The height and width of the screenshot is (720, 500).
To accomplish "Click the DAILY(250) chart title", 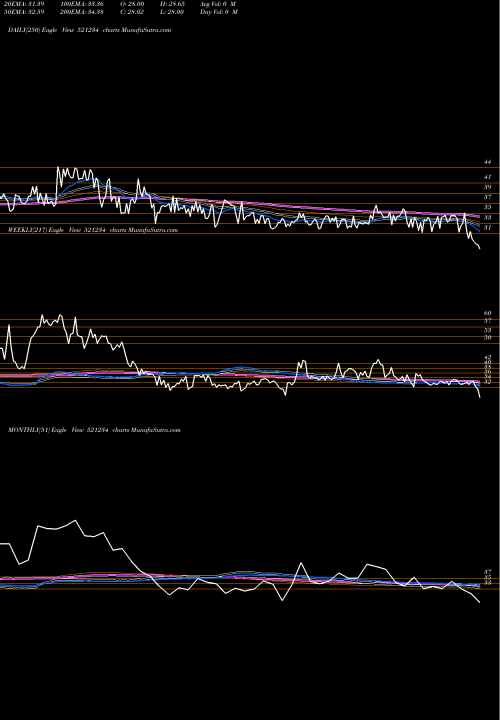I will click(90, 30).
